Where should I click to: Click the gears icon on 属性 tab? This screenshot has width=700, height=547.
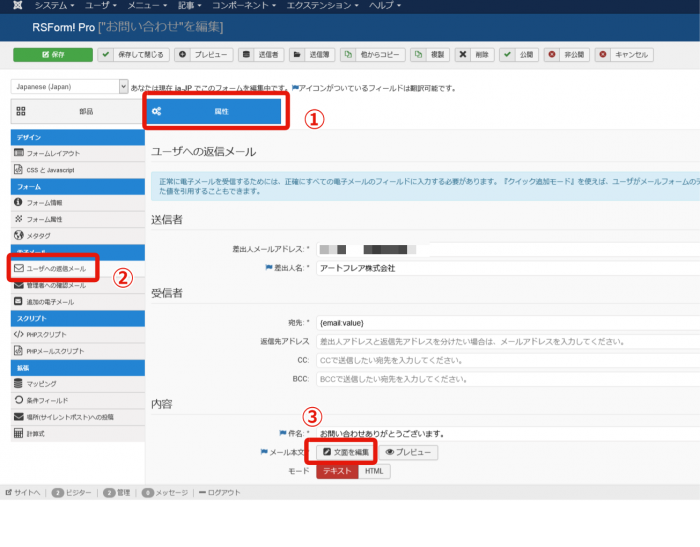click(x=156, y=111)
